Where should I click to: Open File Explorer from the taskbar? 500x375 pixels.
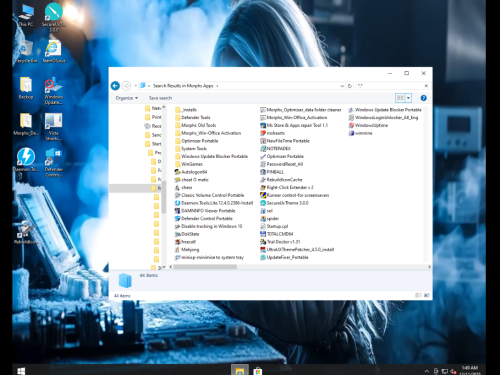[x=240, y=370]
